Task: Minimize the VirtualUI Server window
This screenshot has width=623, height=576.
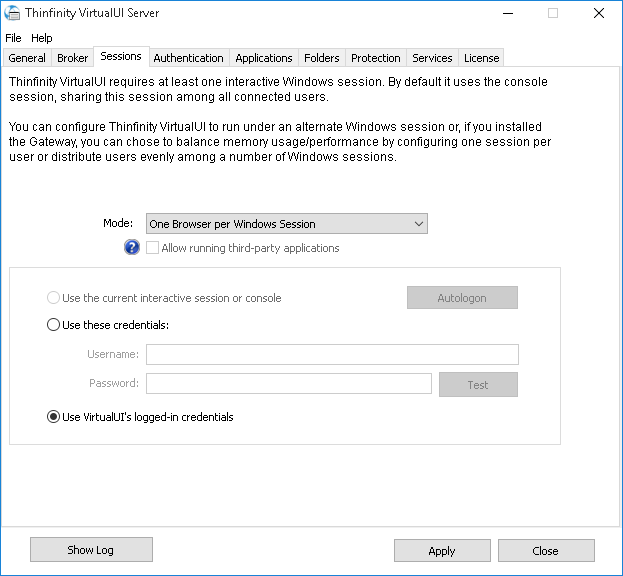Action: pos(508,13)
